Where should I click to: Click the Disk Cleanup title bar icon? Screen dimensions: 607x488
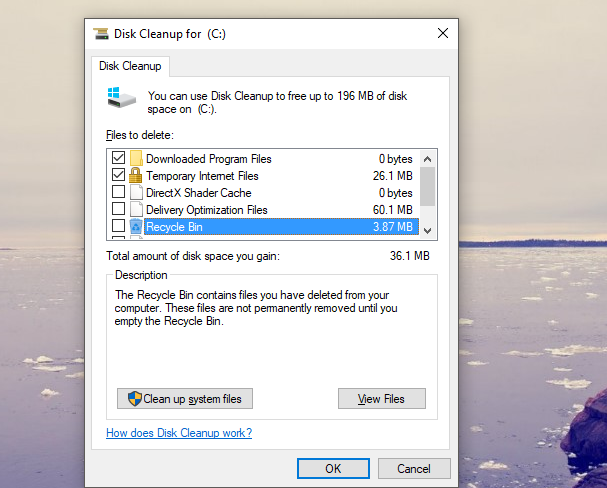point(101,34)
